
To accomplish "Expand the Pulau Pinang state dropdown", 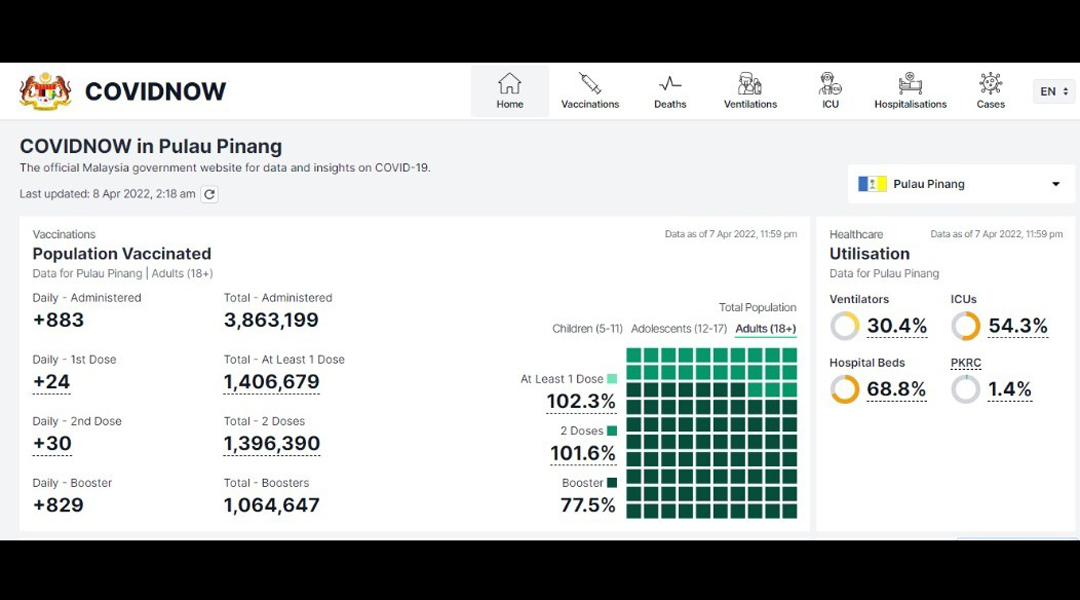I will click(961, 184).
